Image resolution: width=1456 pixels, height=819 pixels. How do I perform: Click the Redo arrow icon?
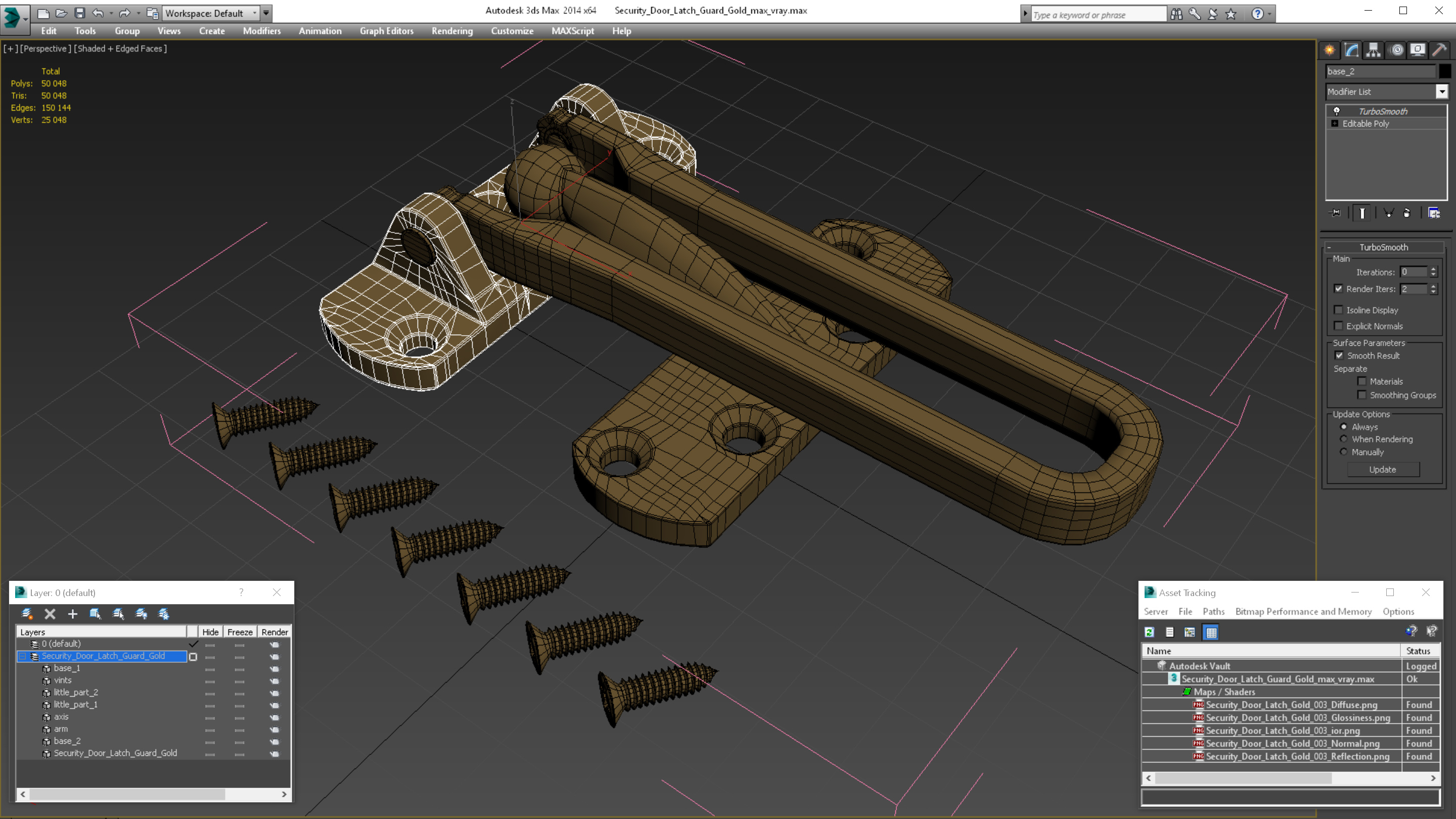(x=125, y=13)
